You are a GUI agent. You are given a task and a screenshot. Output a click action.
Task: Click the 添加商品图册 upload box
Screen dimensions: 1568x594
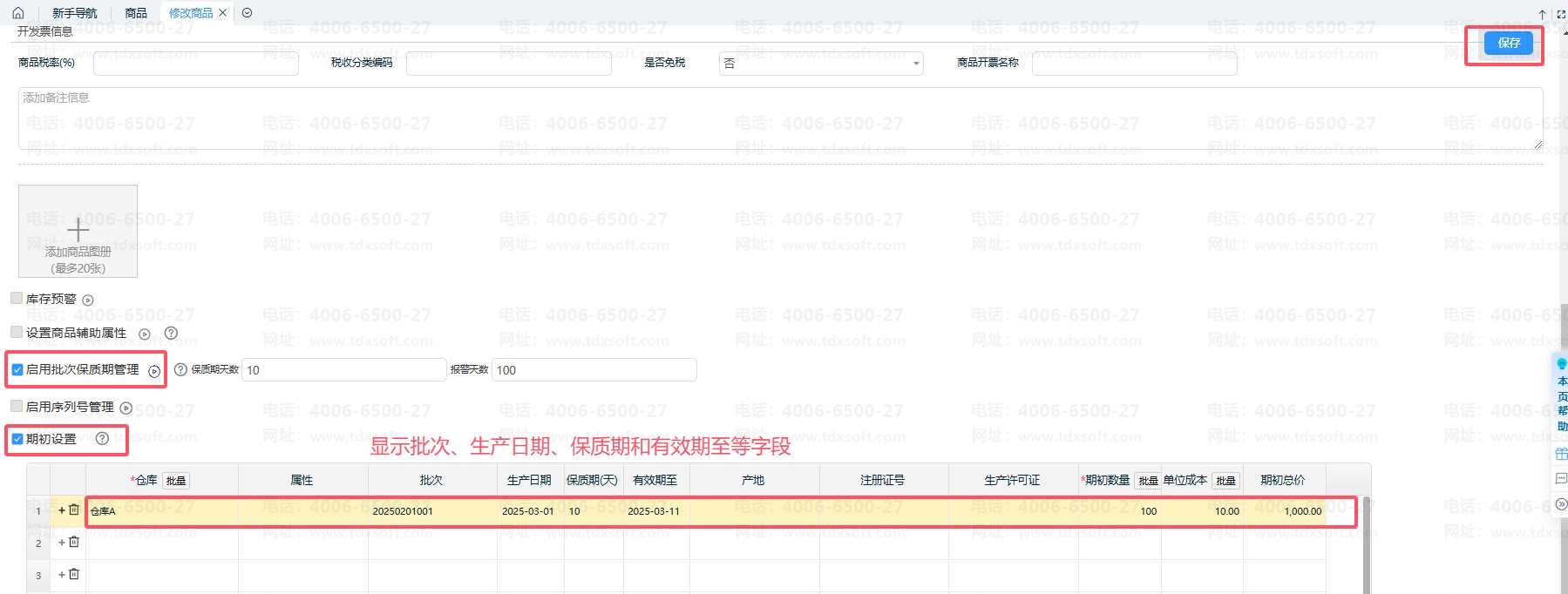pos(78,232)
